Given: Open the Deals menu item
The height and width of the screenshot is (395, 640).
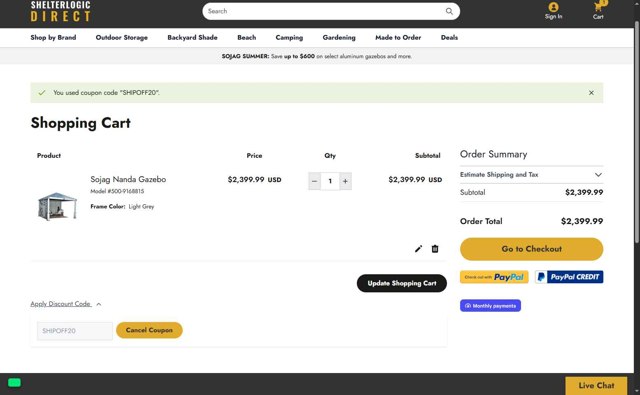Looking at the screenshot, I should [449, 38].
